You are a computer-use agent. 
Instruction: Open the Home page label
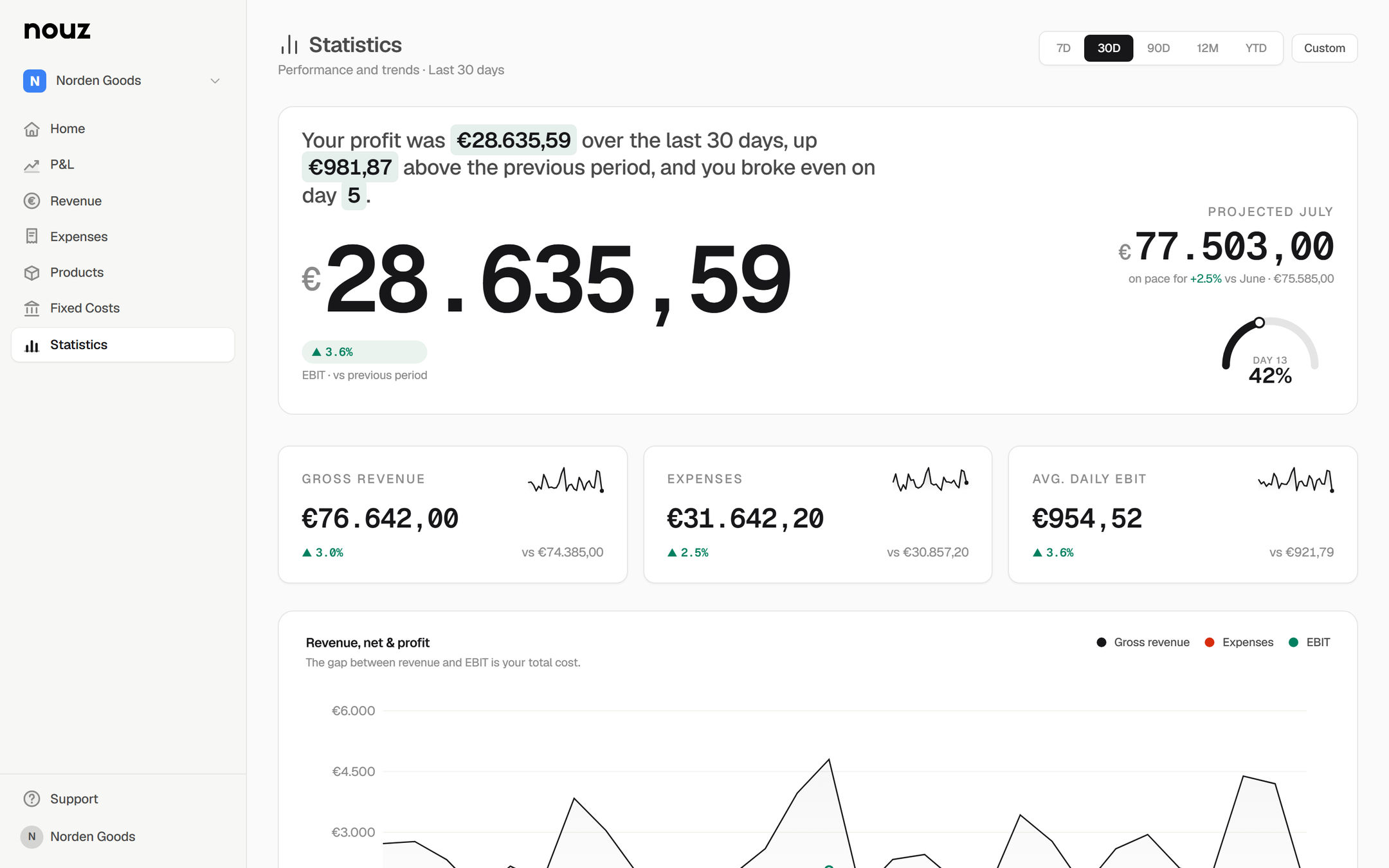point(68,129)
